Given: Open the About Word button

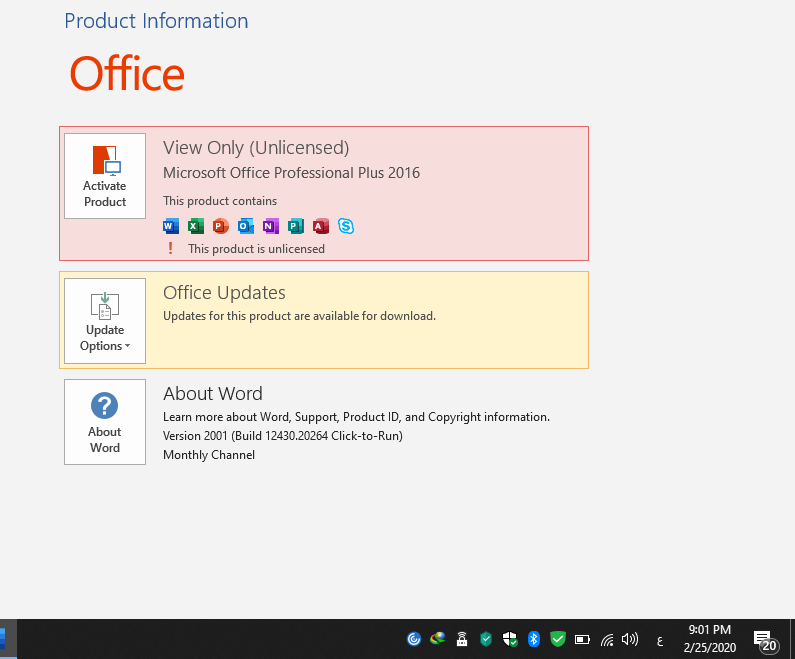Looking at the screenshot, I should pos(105,422).
